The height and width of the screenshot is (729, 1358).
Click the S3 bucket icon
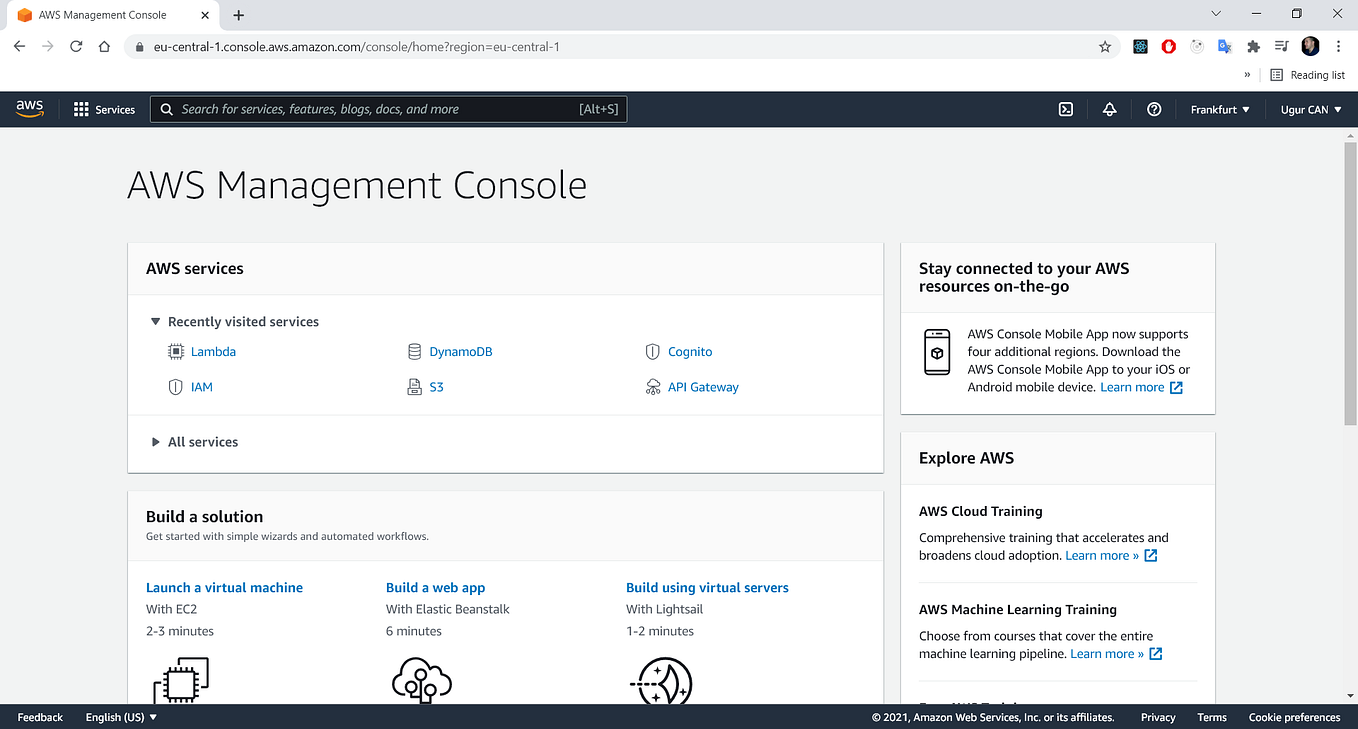[x=414, y=387]
